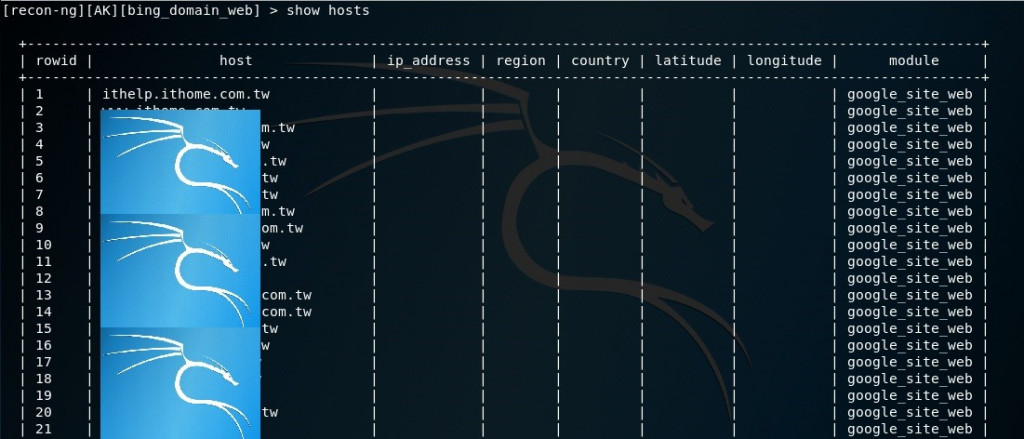Click rowid cell '4'
This screenshot has width=1024, height=439.
(x=40, y=144)
